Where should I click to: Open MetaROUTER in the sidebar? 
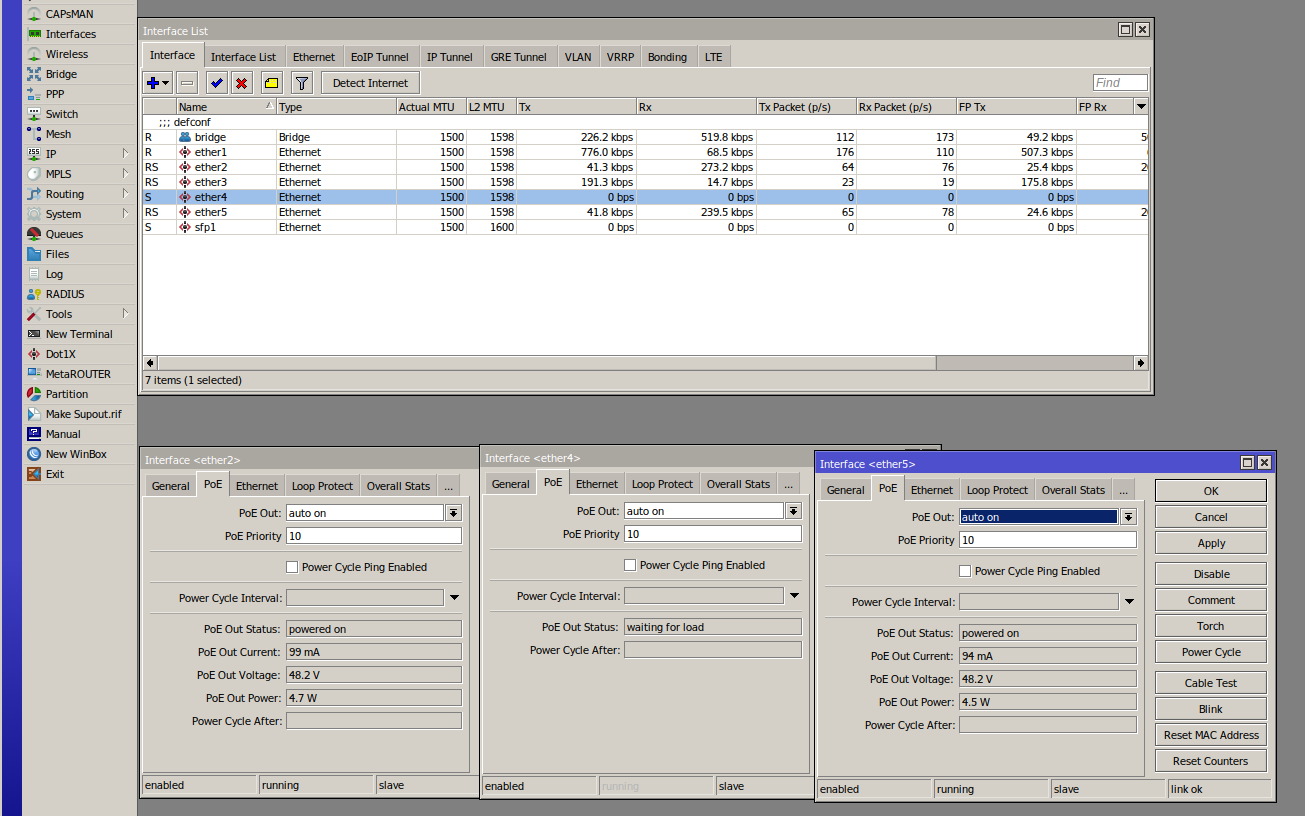(x=79, y=374)
